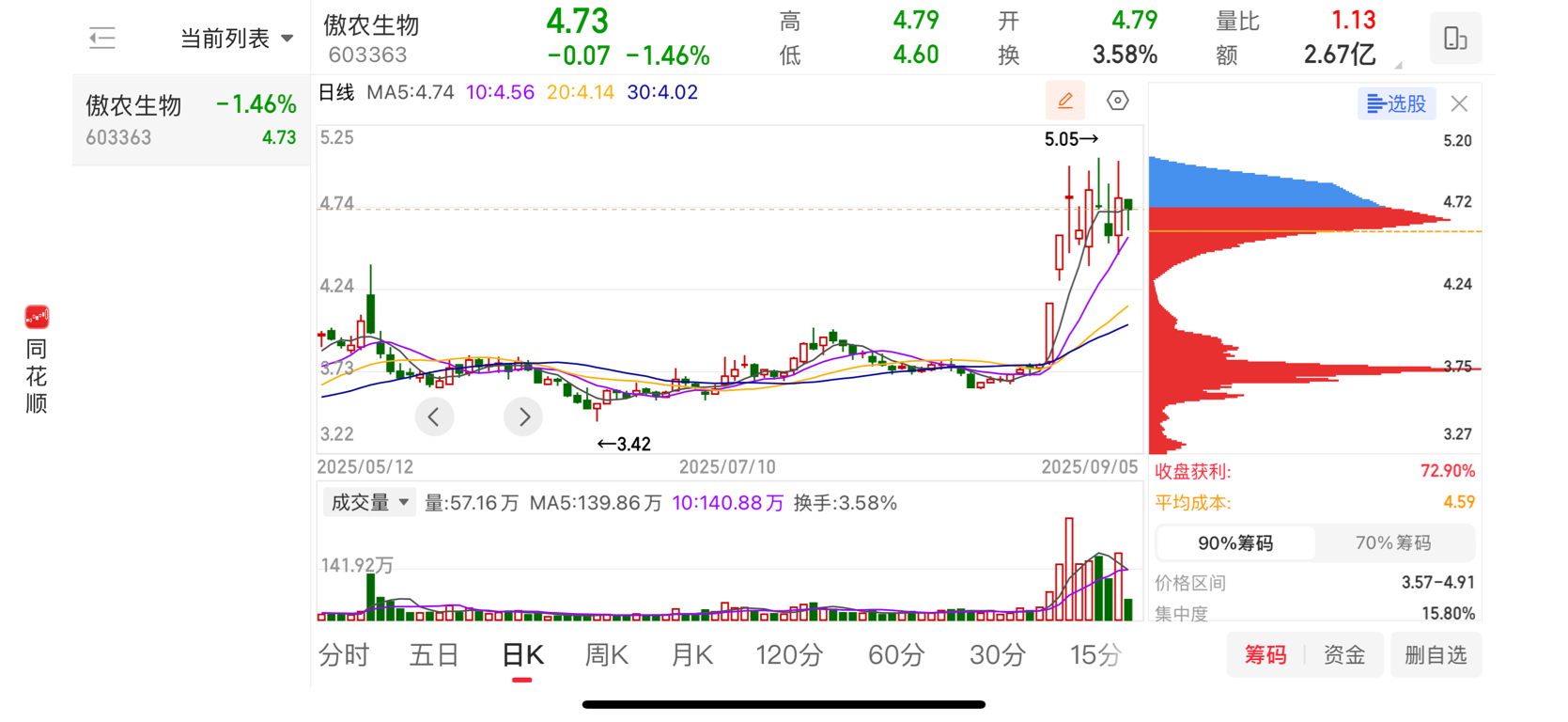
Task: Select the 筹码 view button
Action: point(1265,655)
